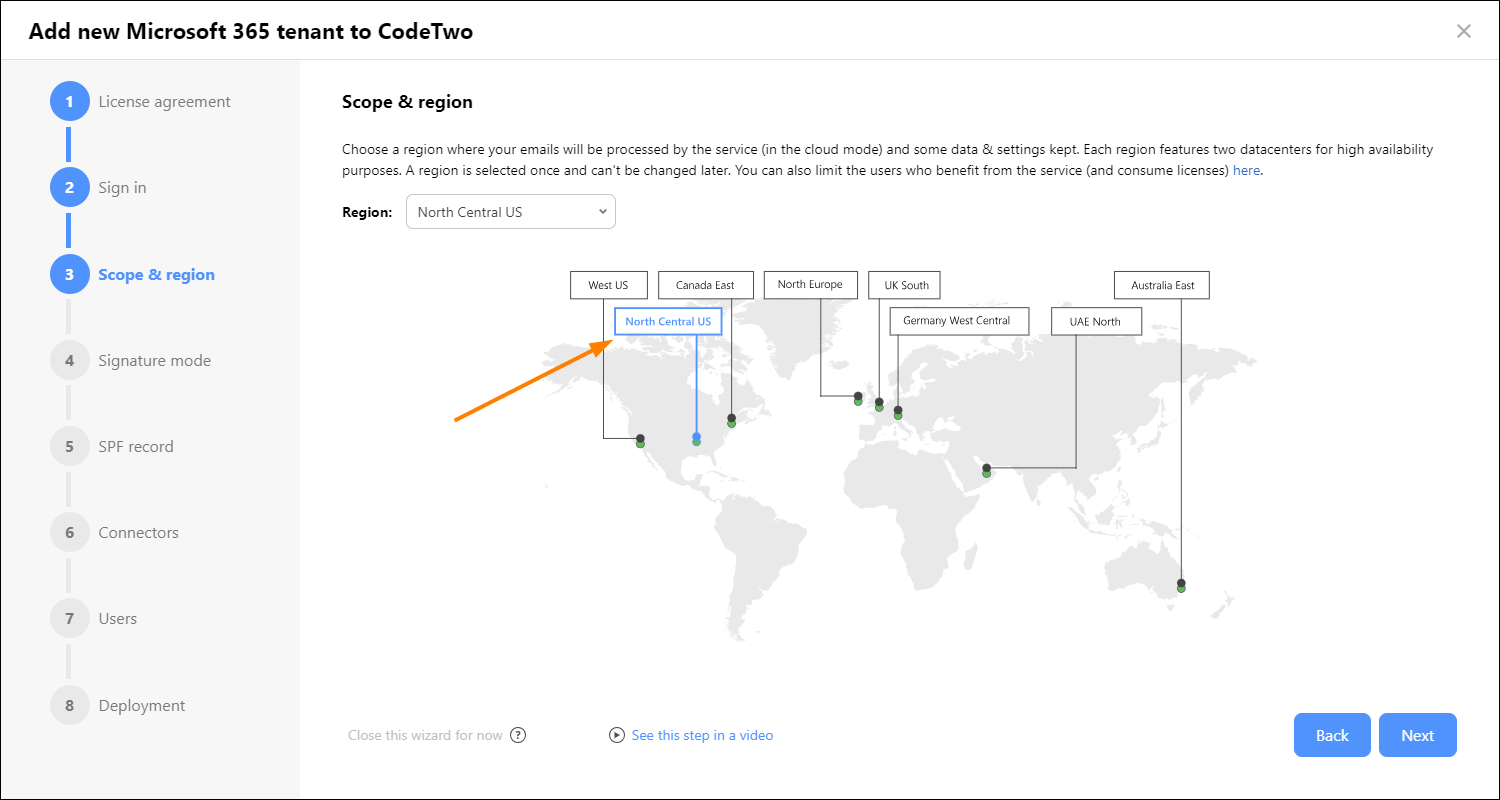Click the step 3 number circle
This screenshot has height=800, width=1500.
pyautogui.click(x=69, y=274)
